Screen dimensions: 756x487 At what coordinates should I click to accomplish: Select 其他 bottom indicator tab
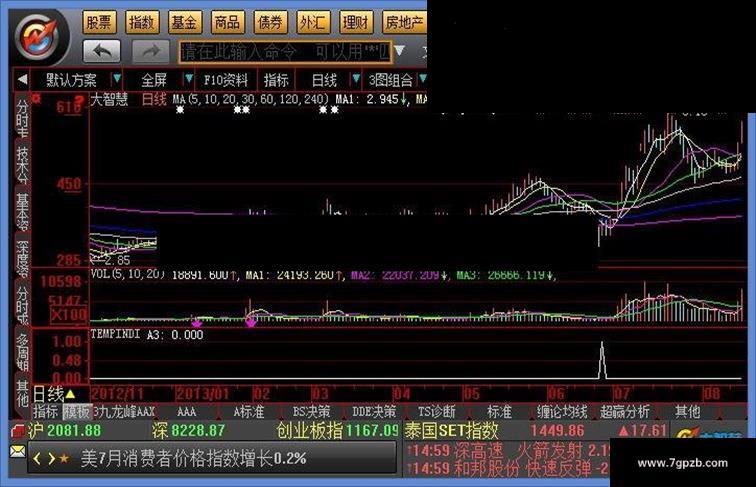[x=687, y=412]
